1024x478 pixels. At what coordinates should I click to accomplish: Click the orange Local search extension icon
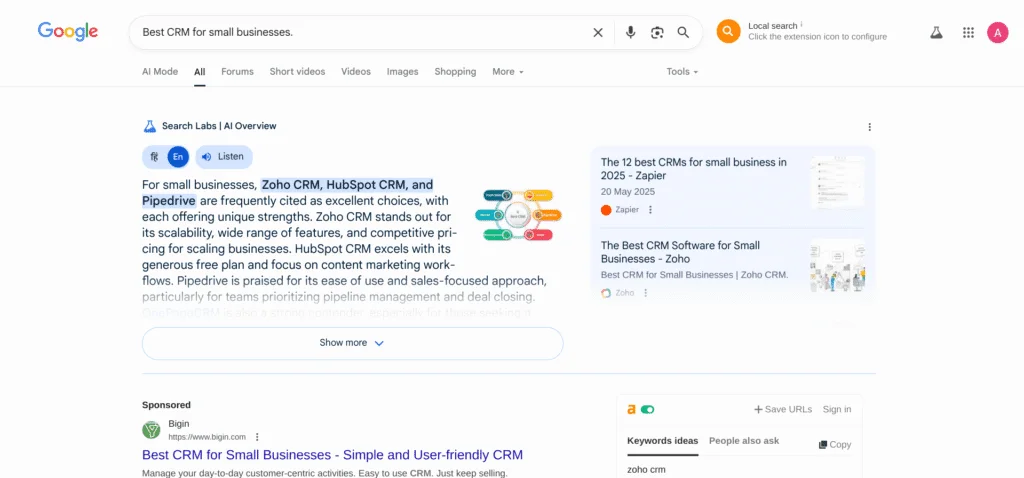(728, 31)
